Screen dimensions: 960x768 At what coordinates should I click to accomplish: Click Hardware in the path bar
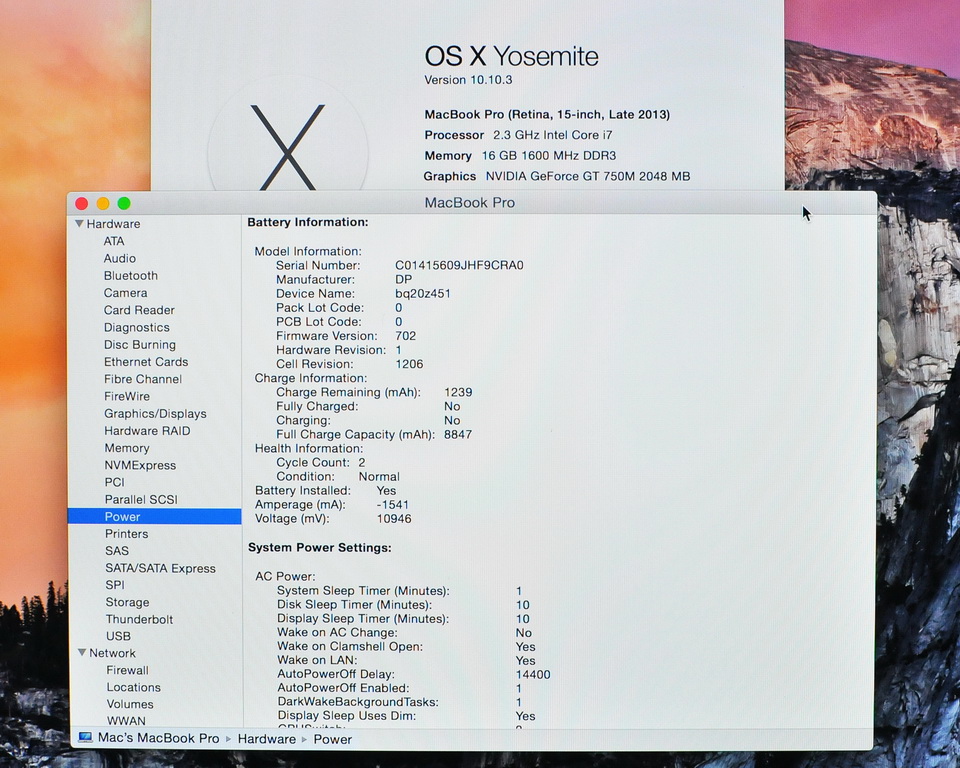click(267, 739)
